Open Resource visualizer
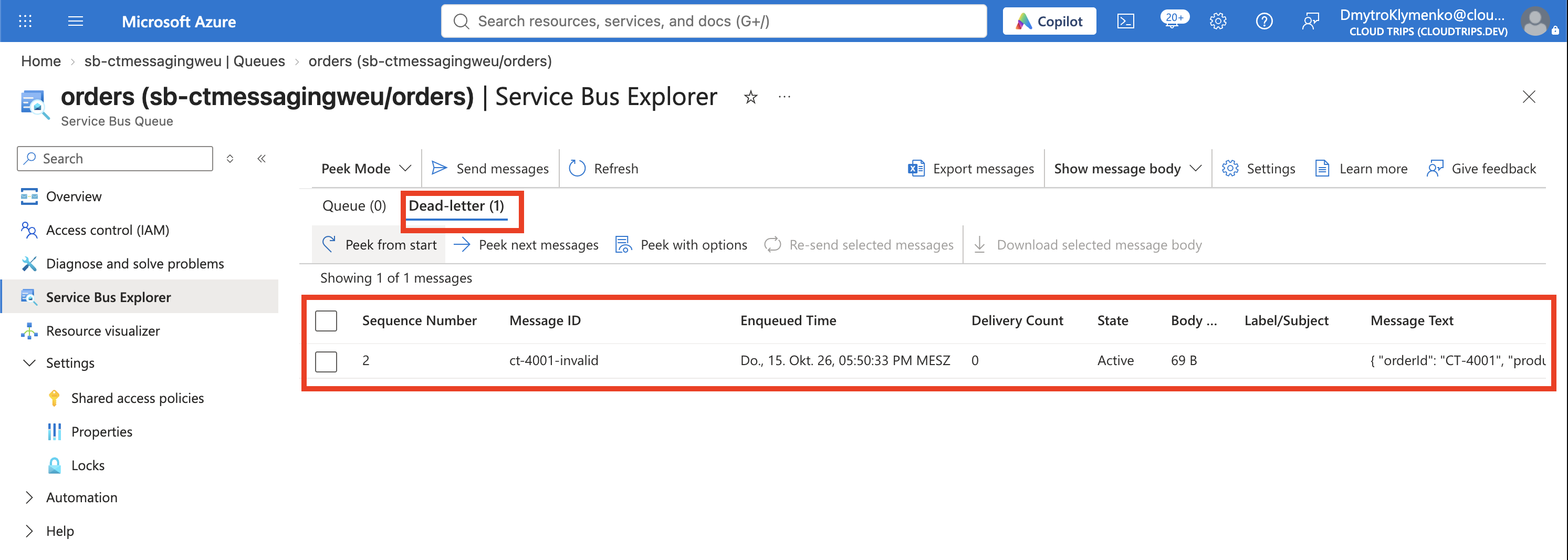 103,331
